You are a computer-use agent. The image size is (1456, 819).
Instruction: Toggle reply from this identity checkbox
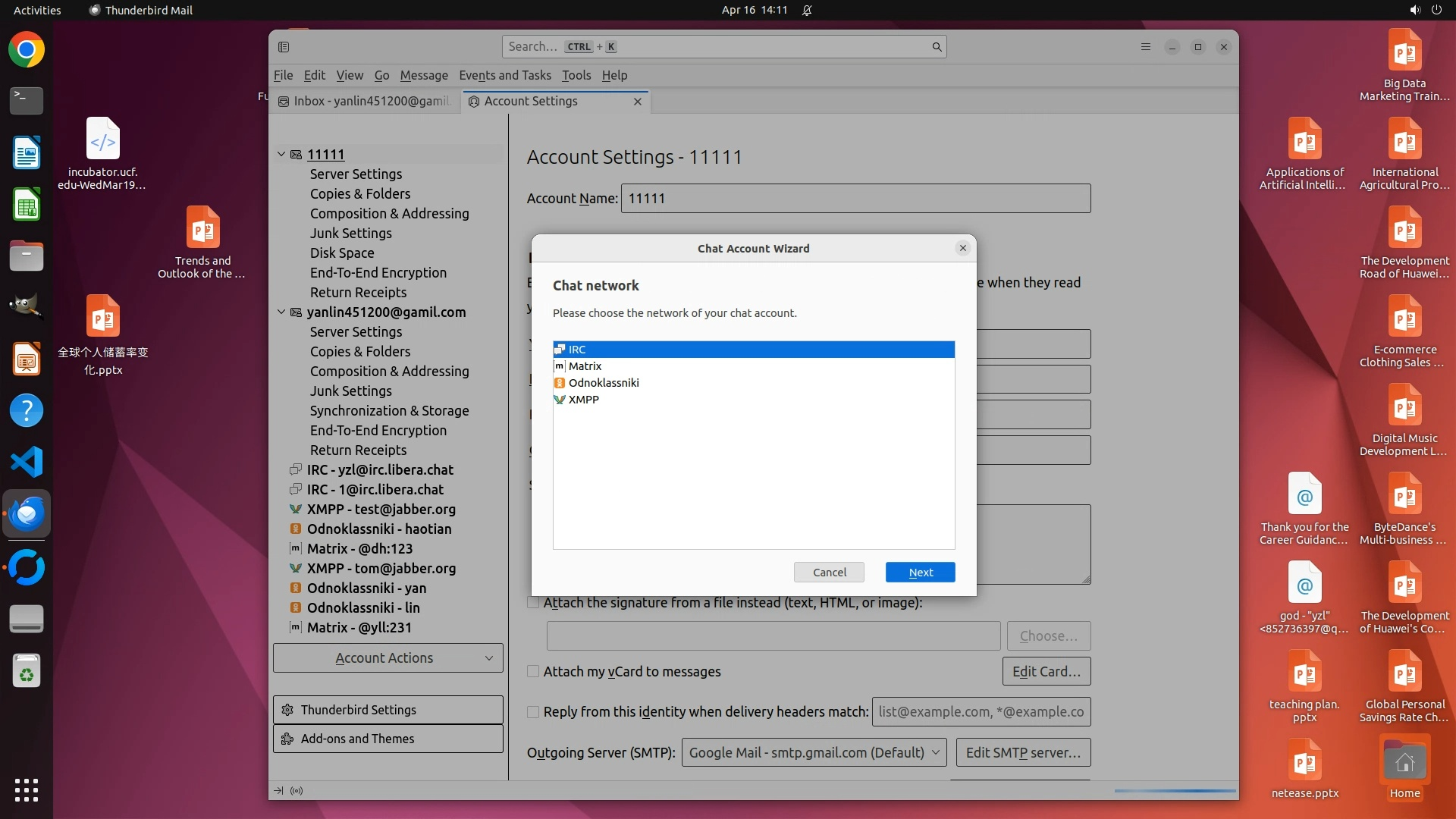[533, 712]
